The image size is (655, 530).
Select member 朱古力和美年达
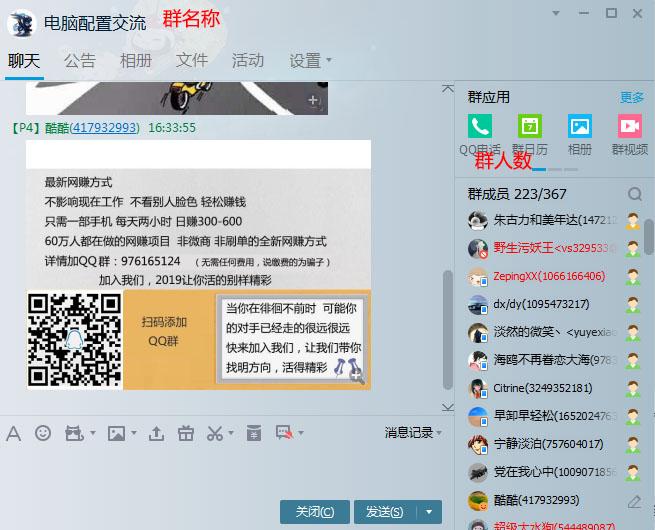[554, 220]
